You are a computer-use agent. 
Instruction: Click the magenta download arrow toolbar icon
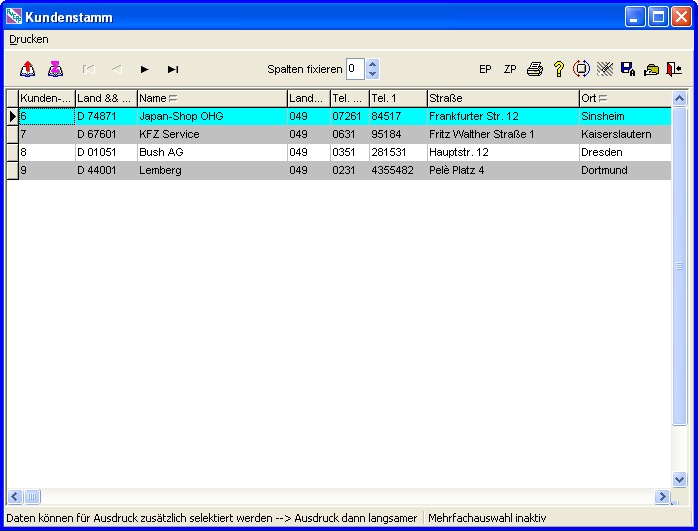(x=55, y=69)
